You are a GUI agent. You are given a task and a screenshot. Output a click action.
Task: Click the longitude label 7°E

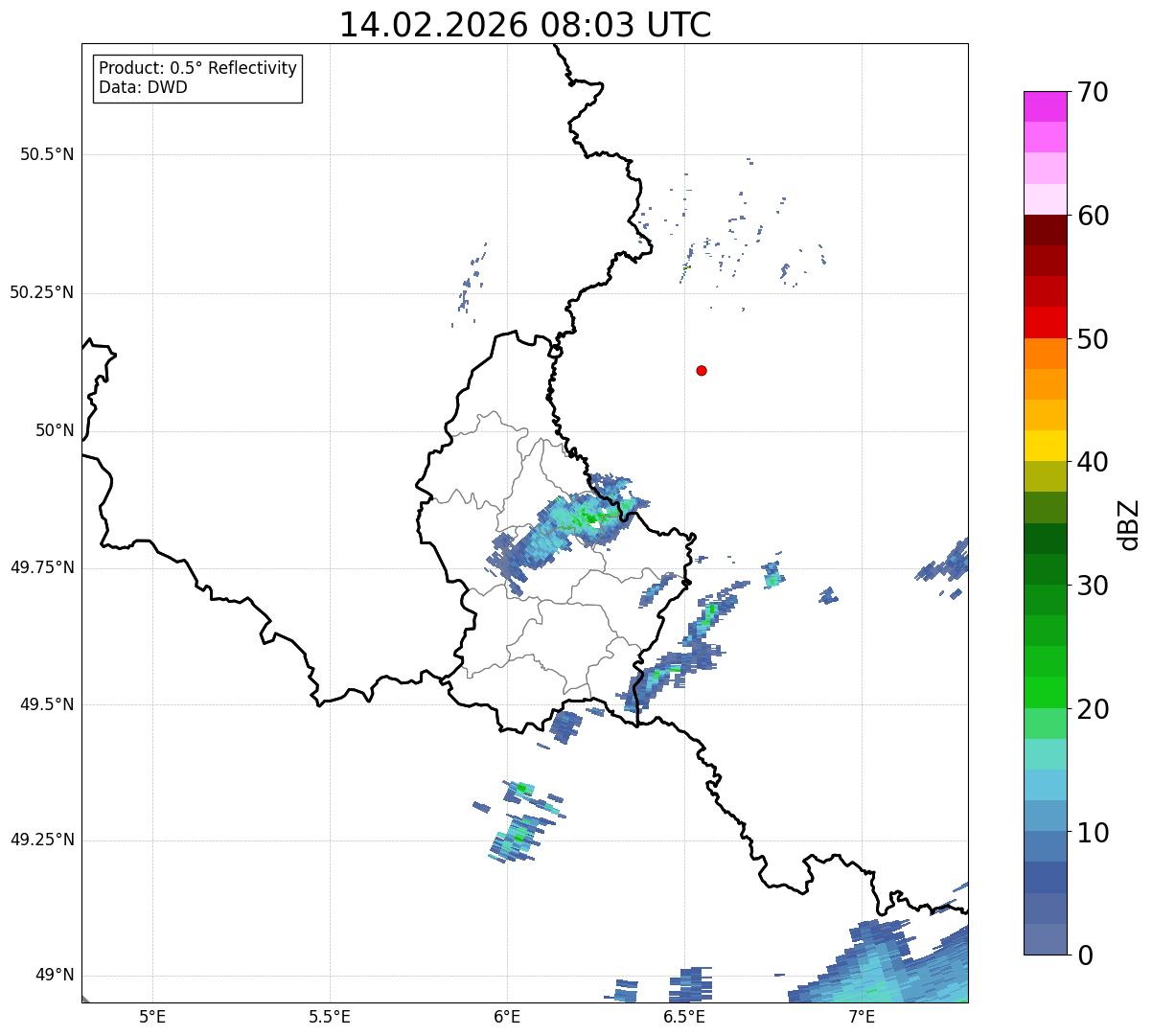[x=862, y=1016]
